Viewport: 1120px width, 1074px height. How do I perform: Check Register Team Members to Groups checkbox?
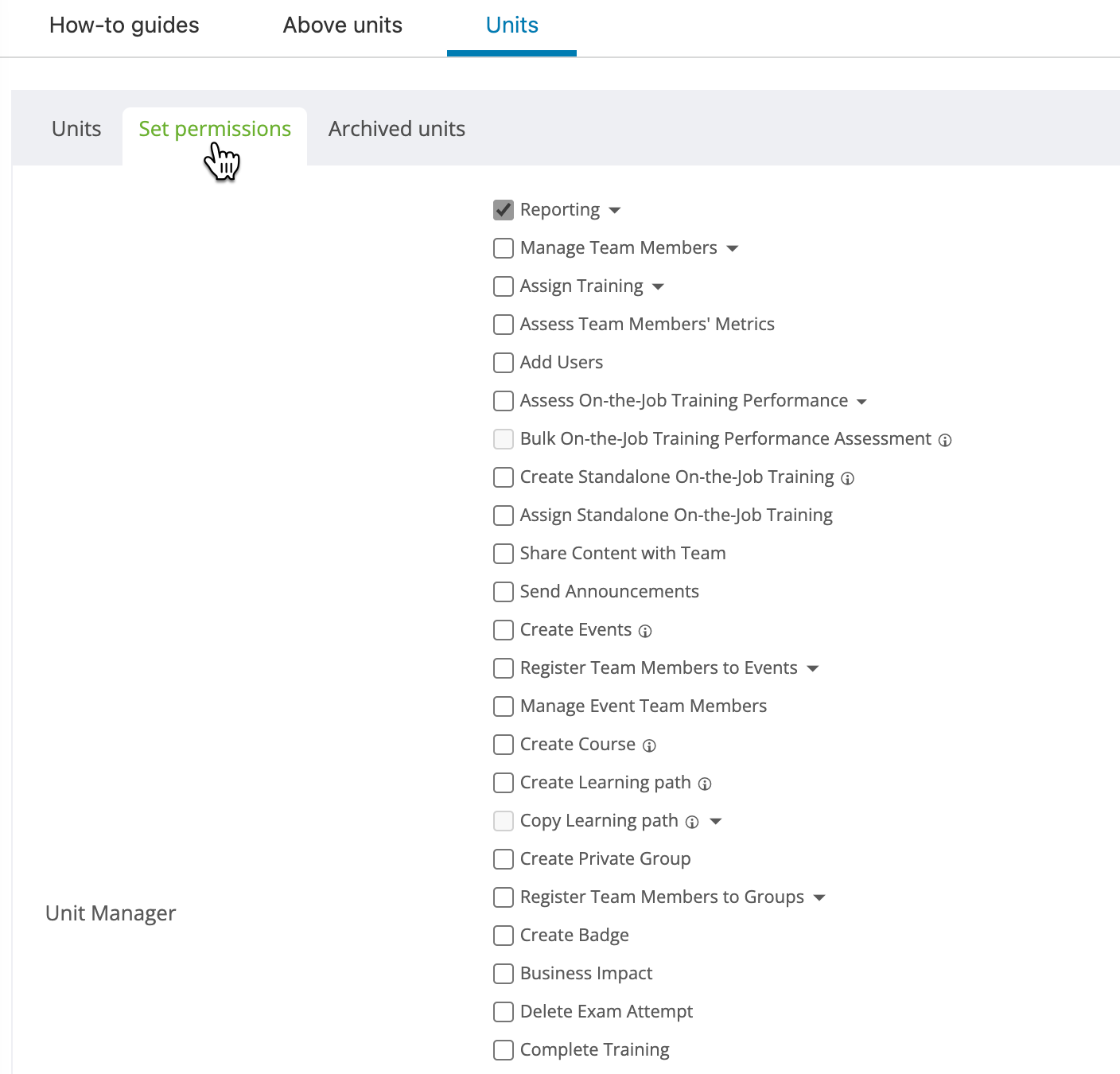tap(504, 897)
